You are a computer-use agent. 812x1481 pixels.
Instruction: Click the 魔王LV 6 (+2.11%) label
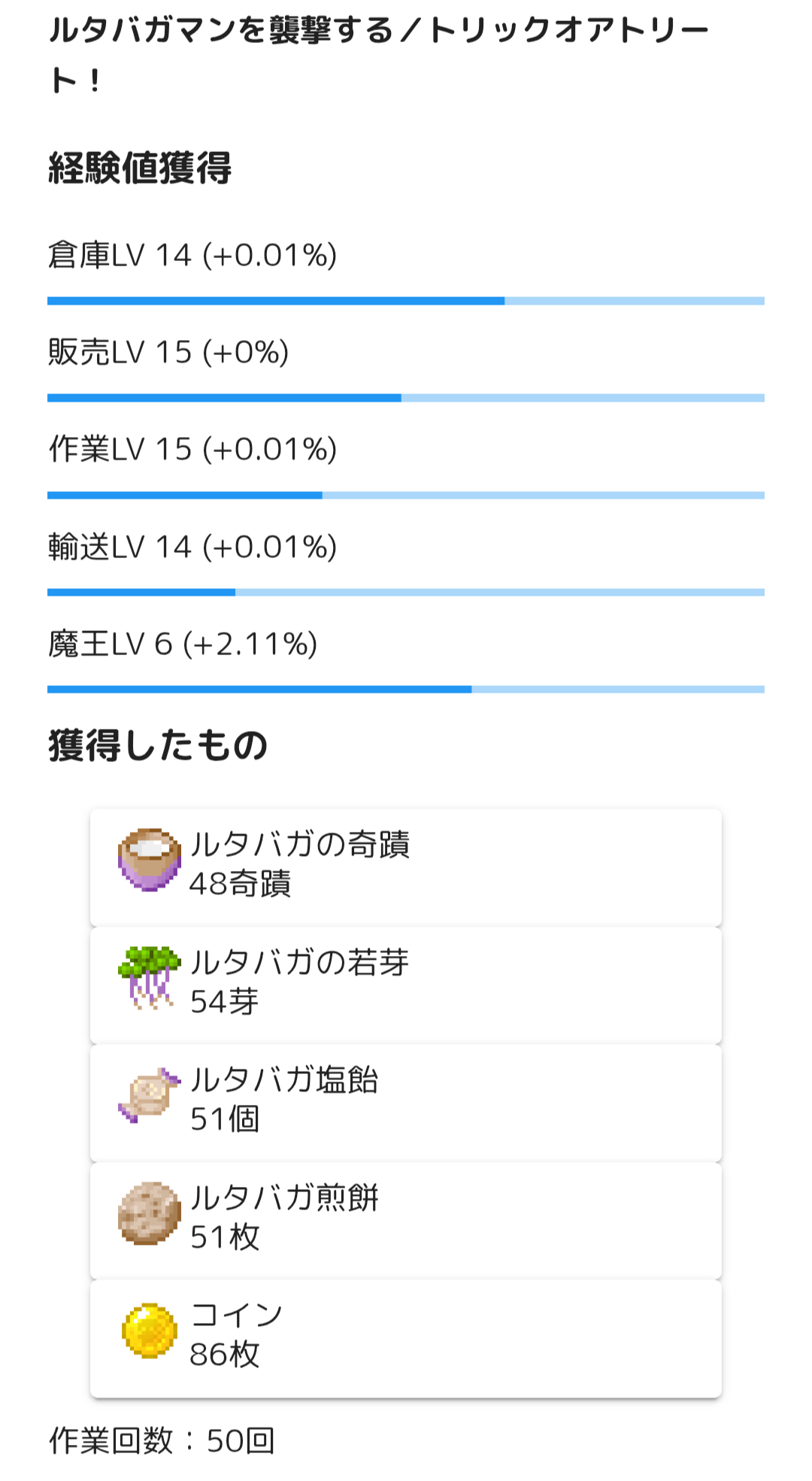pos(183,644)
